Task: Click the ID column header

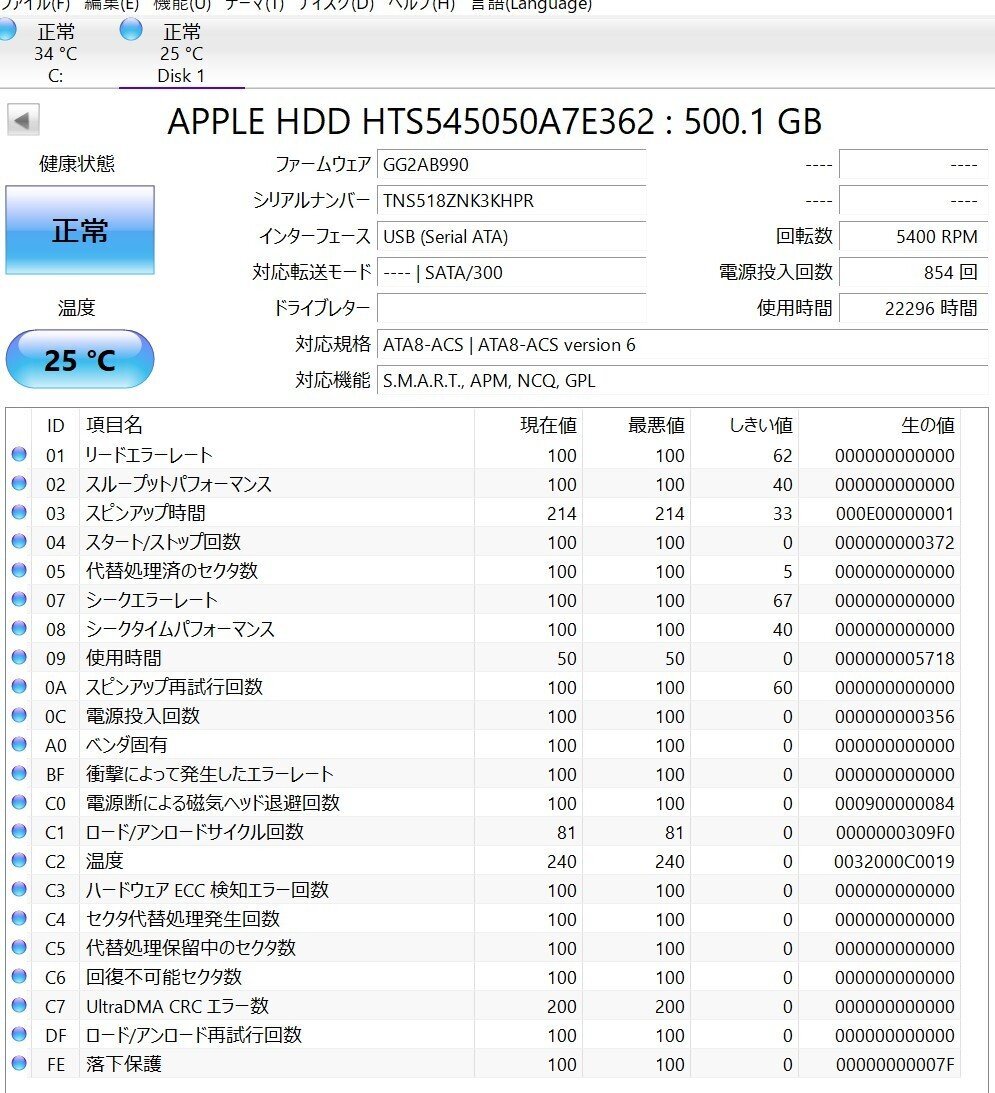Action: [55, 425]
